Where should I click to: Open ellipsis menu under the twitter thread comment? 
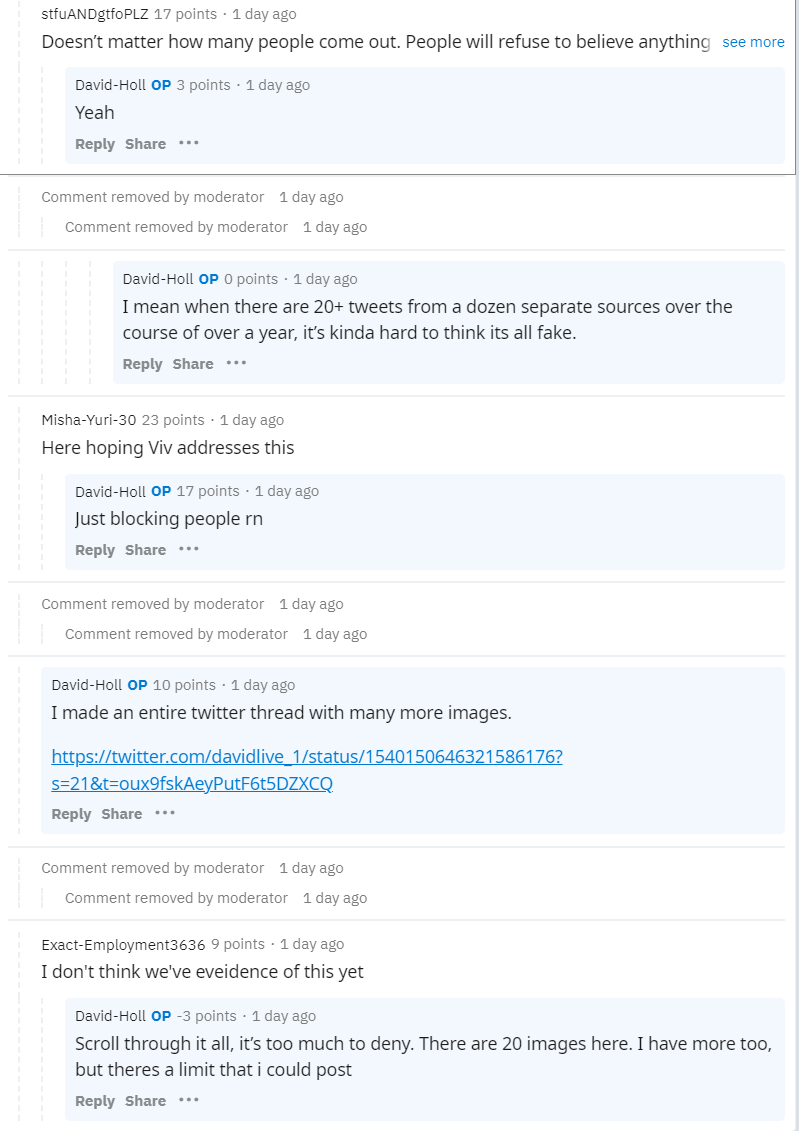165,813
